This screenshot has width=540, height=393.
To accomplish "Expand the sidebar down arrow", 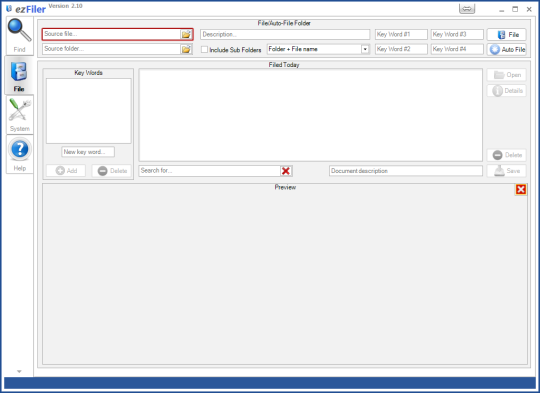I will pyautogui.click(x=19, y=371).
